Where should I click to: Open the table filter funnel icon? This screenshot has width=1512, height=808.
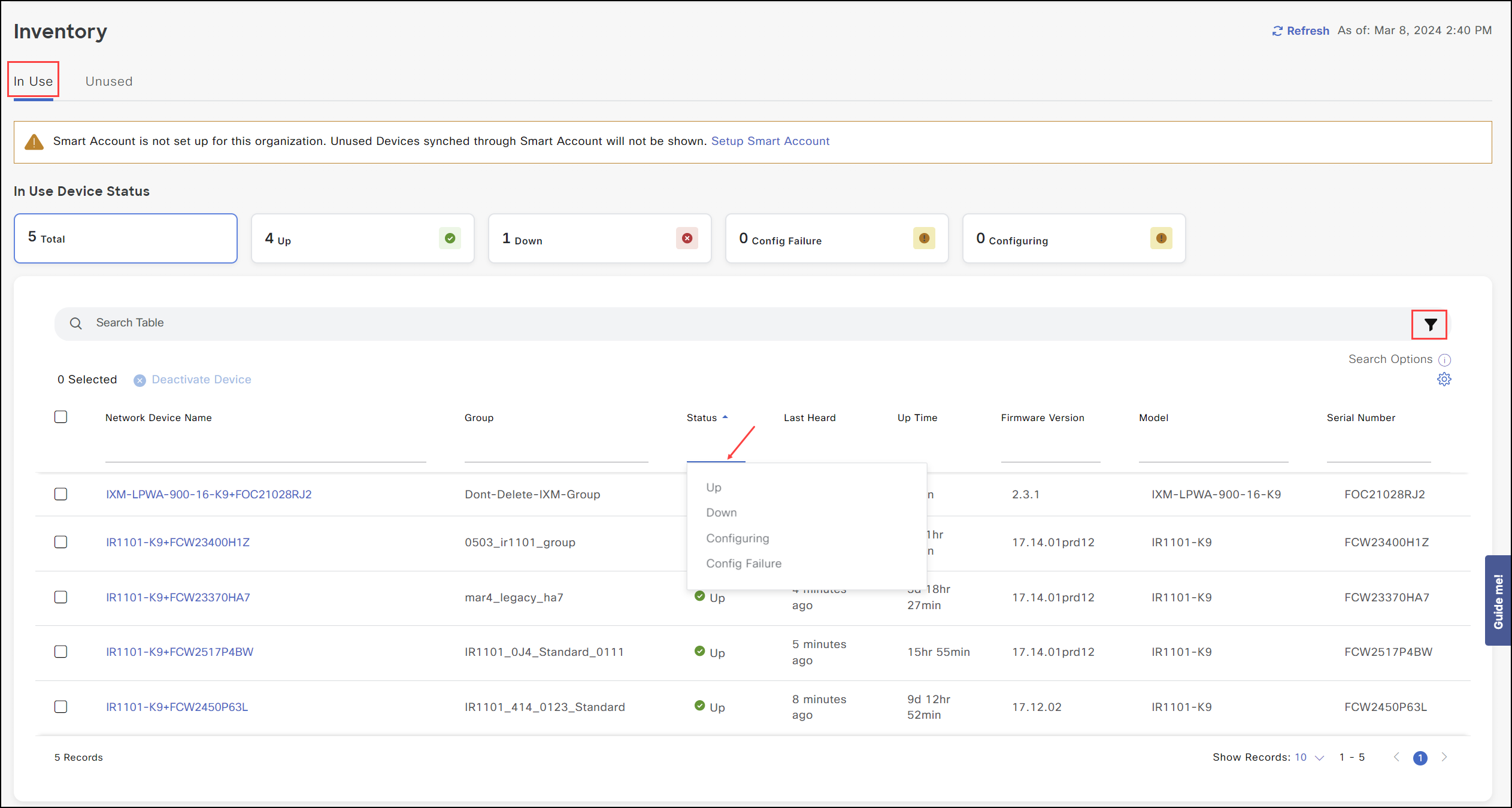click(1430, 325)
